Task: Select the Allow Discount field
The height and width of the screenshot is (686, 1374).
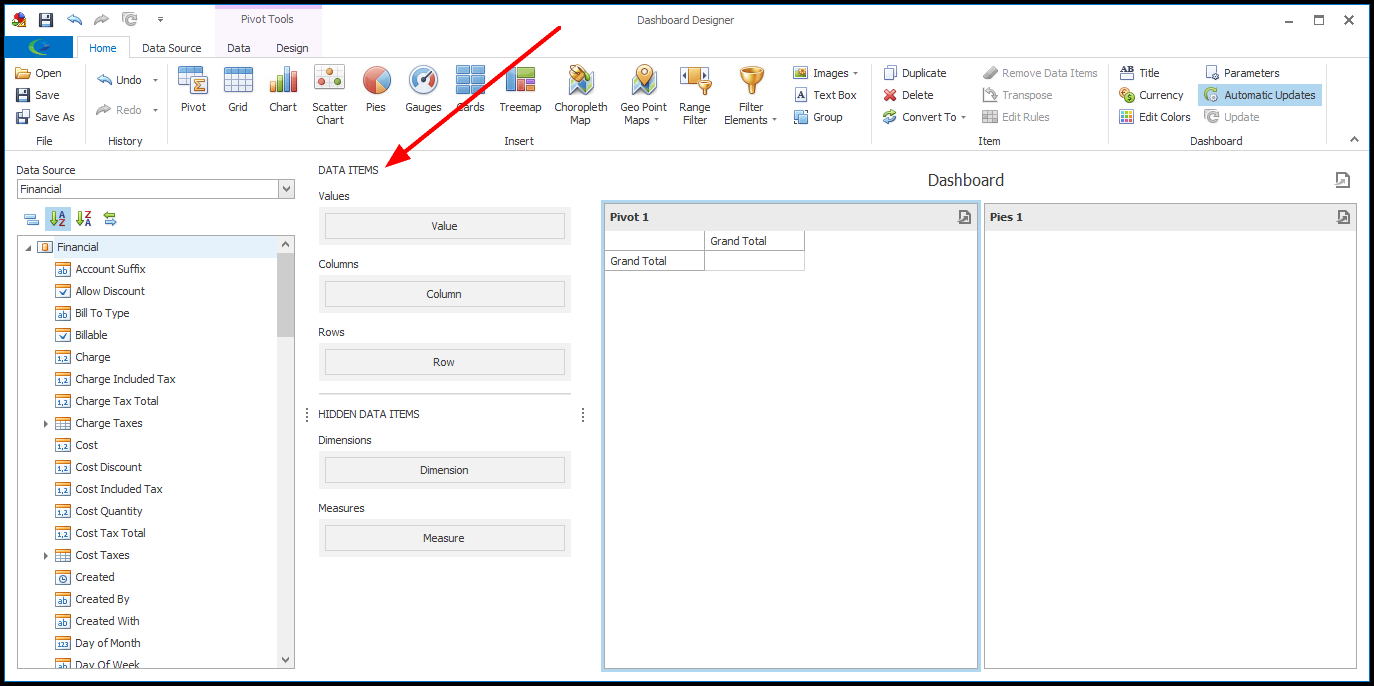Action: point(110,291)
